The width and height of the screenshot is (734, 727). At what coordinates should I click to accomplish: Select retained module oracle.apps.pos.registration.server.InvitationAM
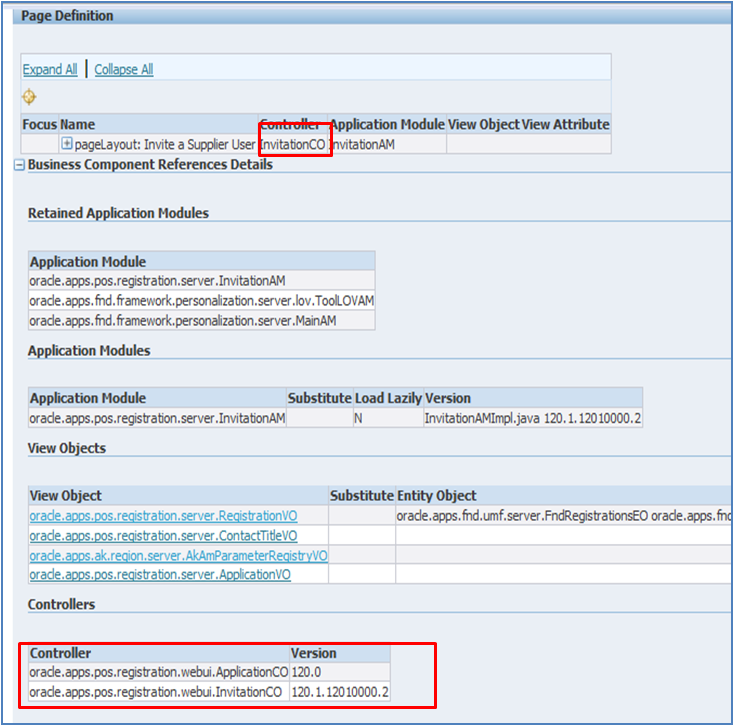click(202, 280)
